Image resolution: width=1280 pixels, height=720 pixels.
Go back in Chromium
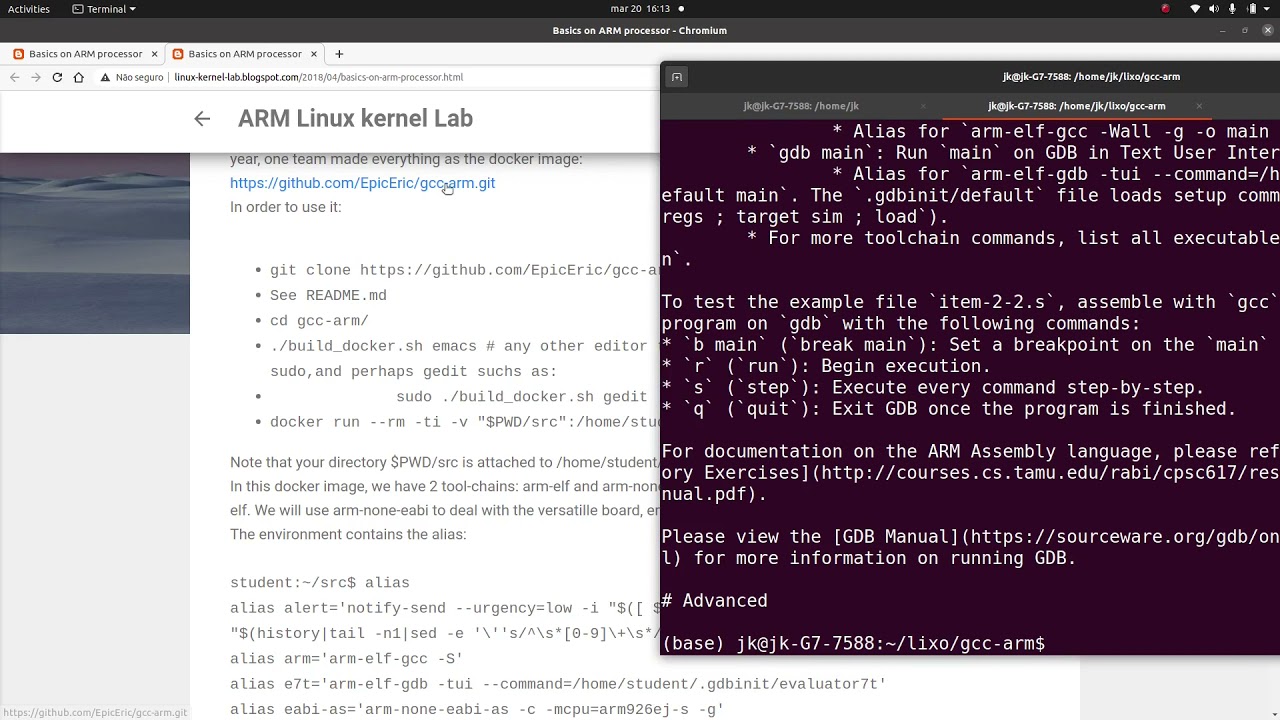(x=15, y=77)
